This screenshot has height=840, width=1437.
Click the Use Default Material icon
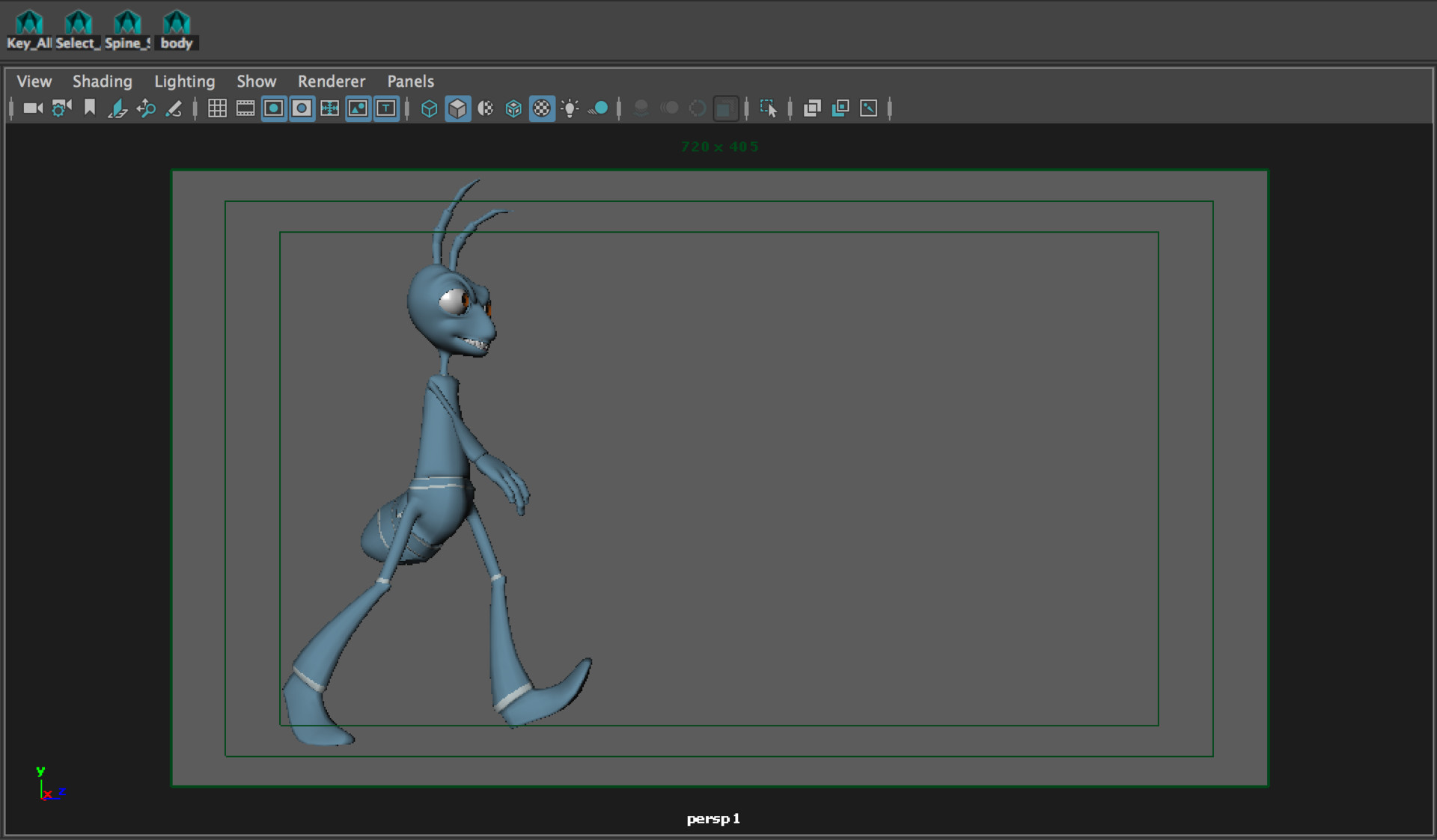[x=486, y=108]
